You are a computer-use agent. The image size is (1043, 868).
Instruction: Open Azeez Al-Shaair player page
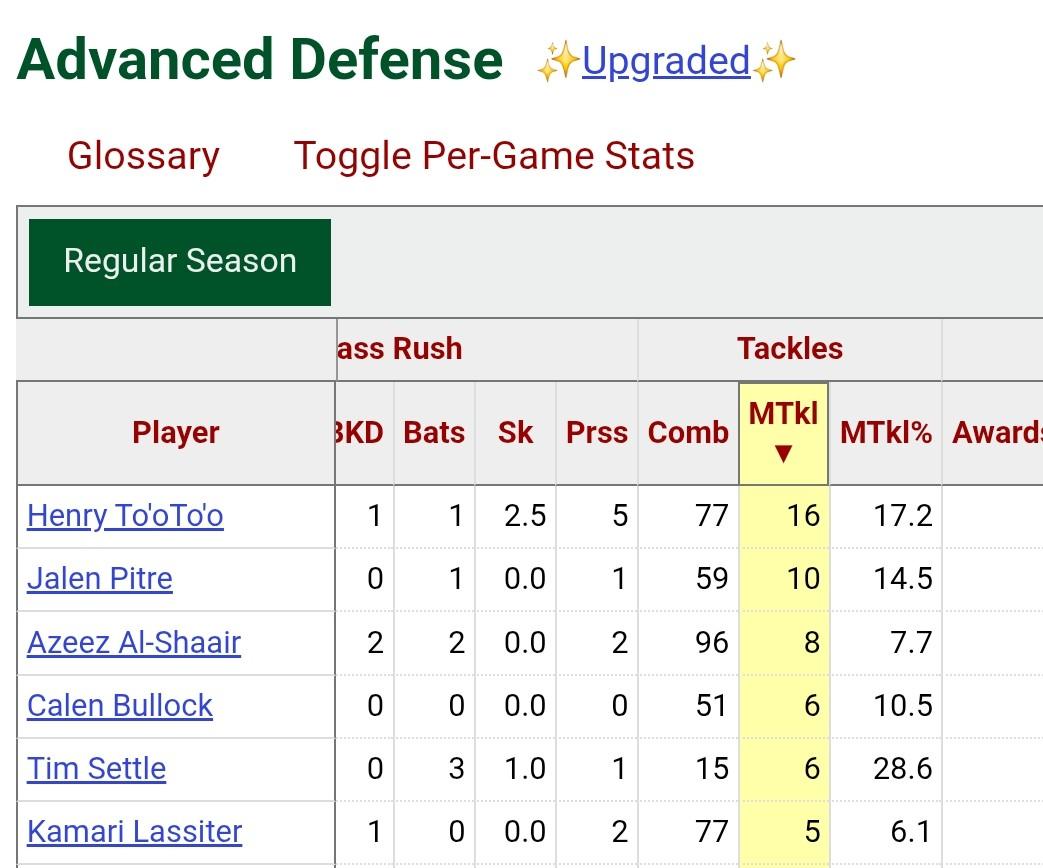click(134, 642)
